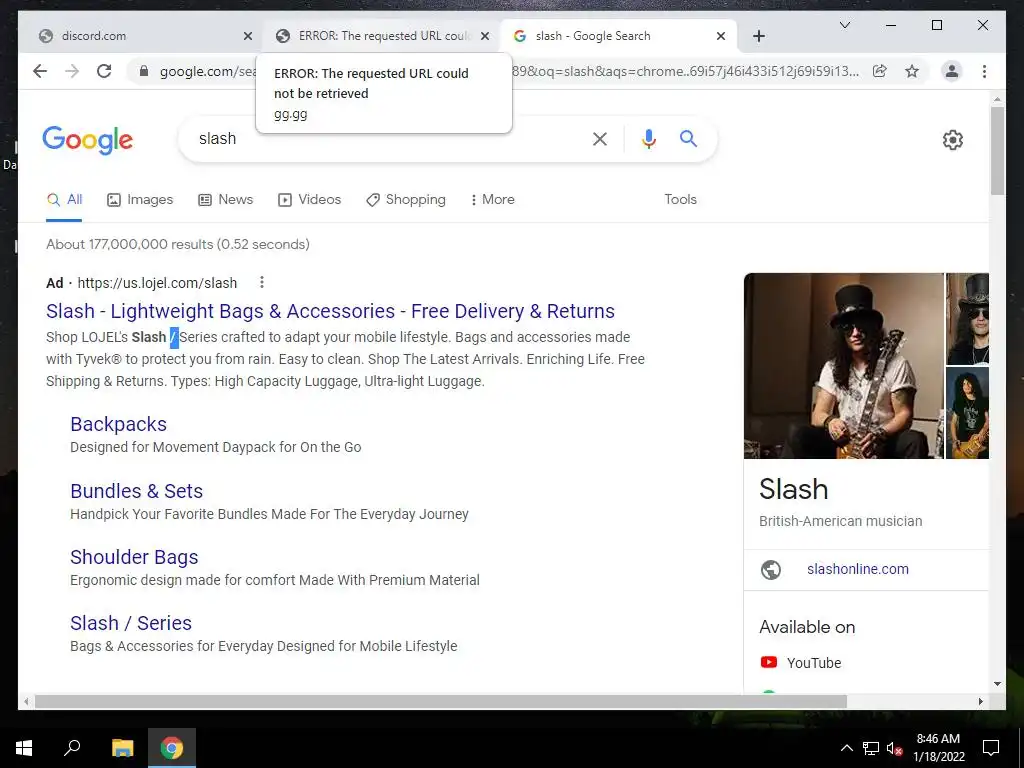Open the clock showing 8:46 AM
Image resolution: width=1024 pixels, height=768 pixels.
click(x=938, y=748)
